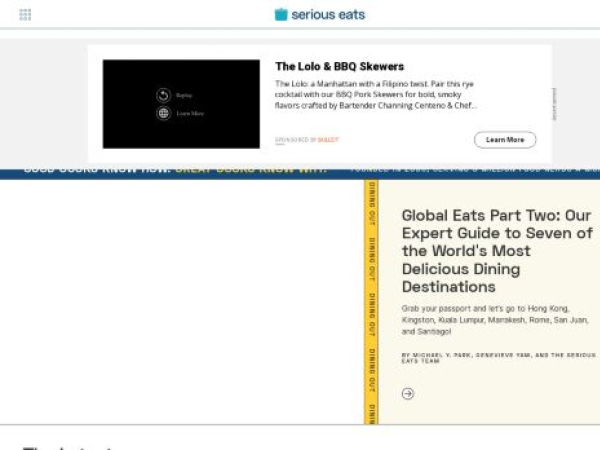Click the globe Learn More icon in video

click(x=163, y=113)
